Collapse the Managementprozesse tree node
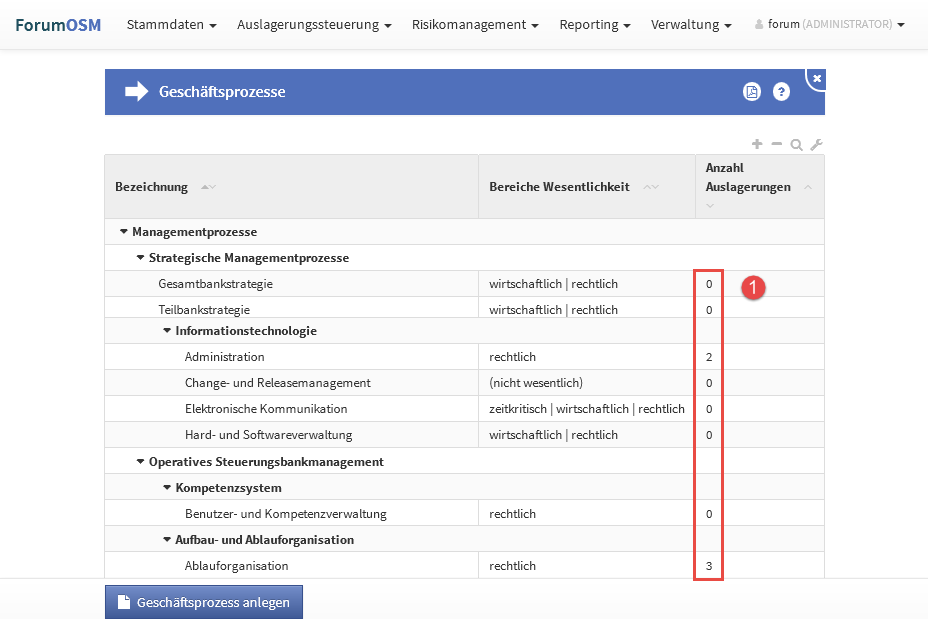This screenshot has width=928, height=630. tap(123, 232)
